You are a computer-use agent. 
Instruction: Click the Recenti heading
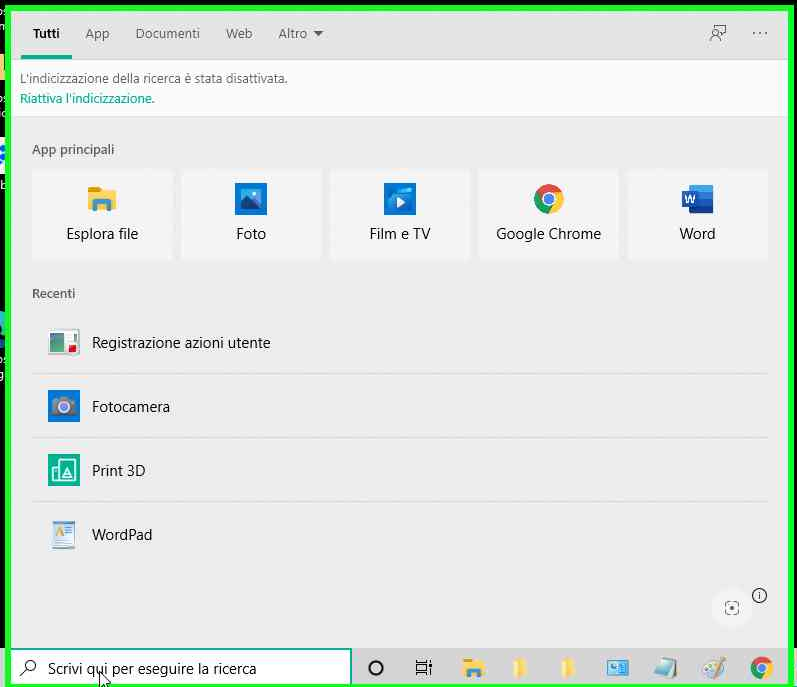[53, 294]
